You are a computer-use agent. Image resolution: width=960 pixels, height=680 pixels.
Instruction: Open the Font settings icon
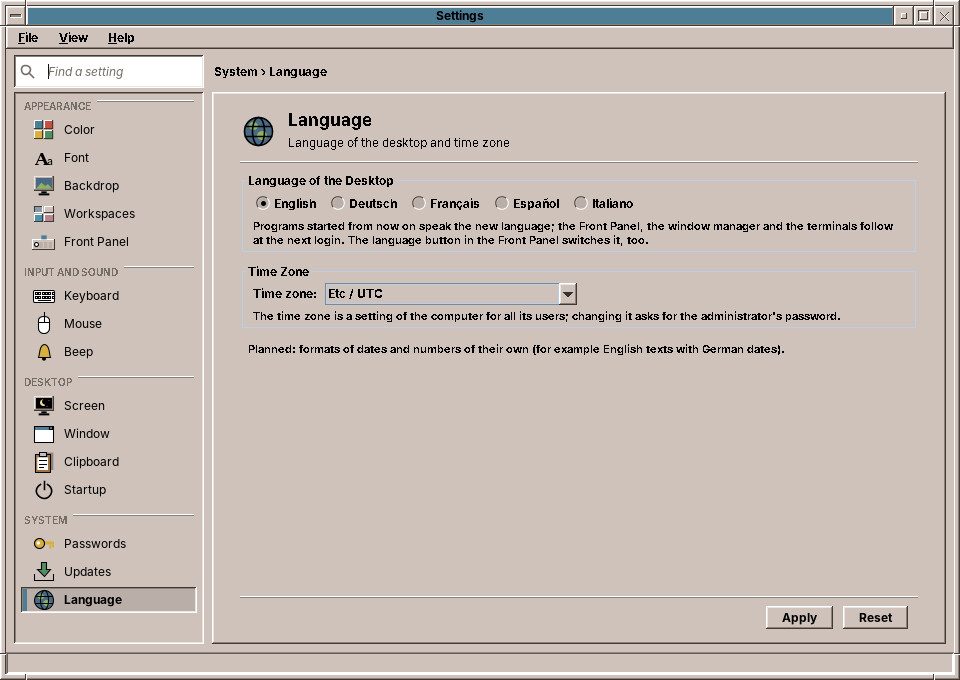(x=43, y=158)
